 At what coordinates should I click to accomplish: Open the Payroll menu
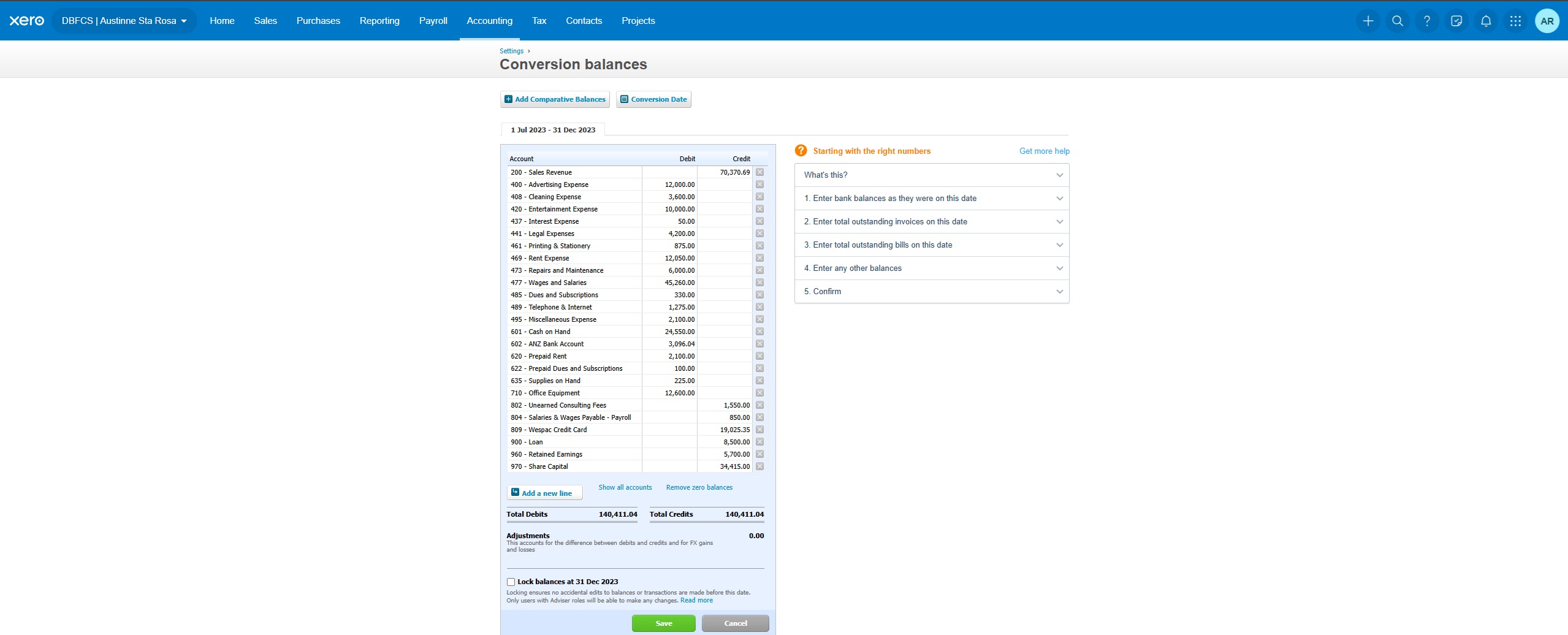pos(433,21)
